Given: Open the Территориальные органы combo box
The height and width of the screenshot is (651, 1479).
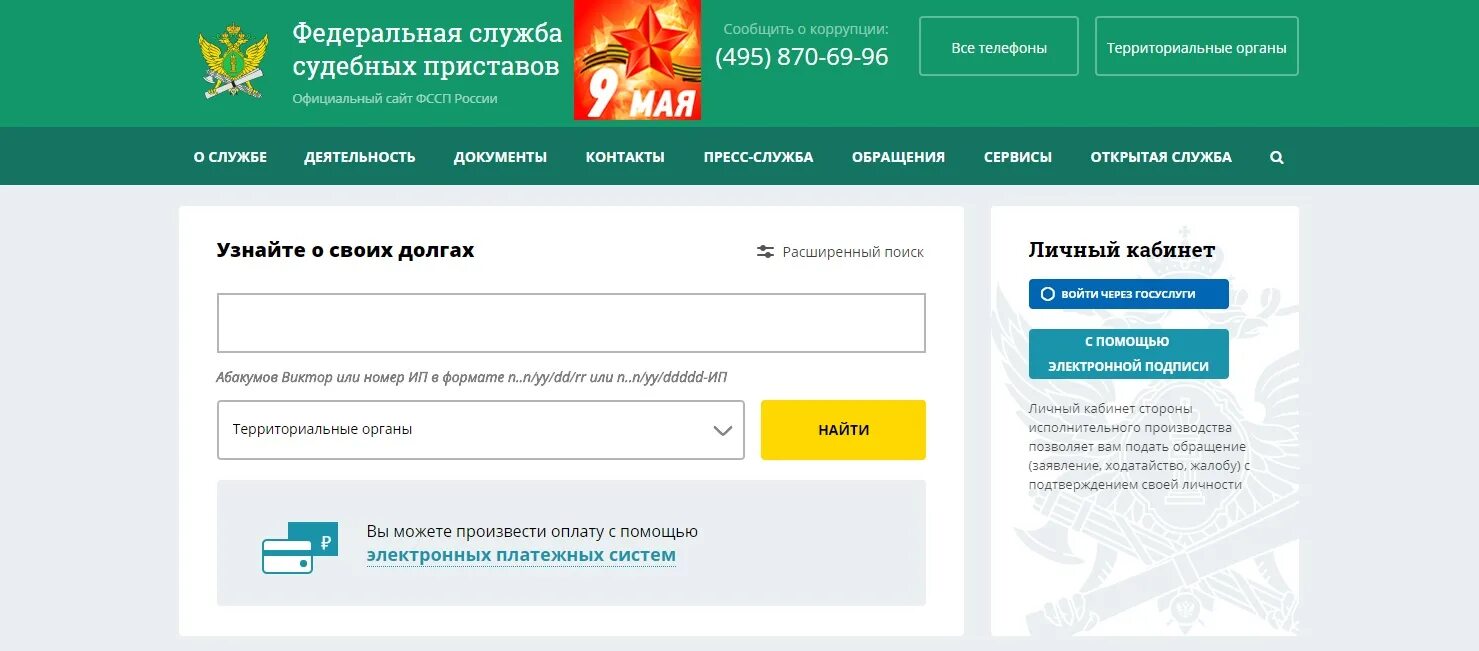Looking at the screenshot, I should pos(481,430).
